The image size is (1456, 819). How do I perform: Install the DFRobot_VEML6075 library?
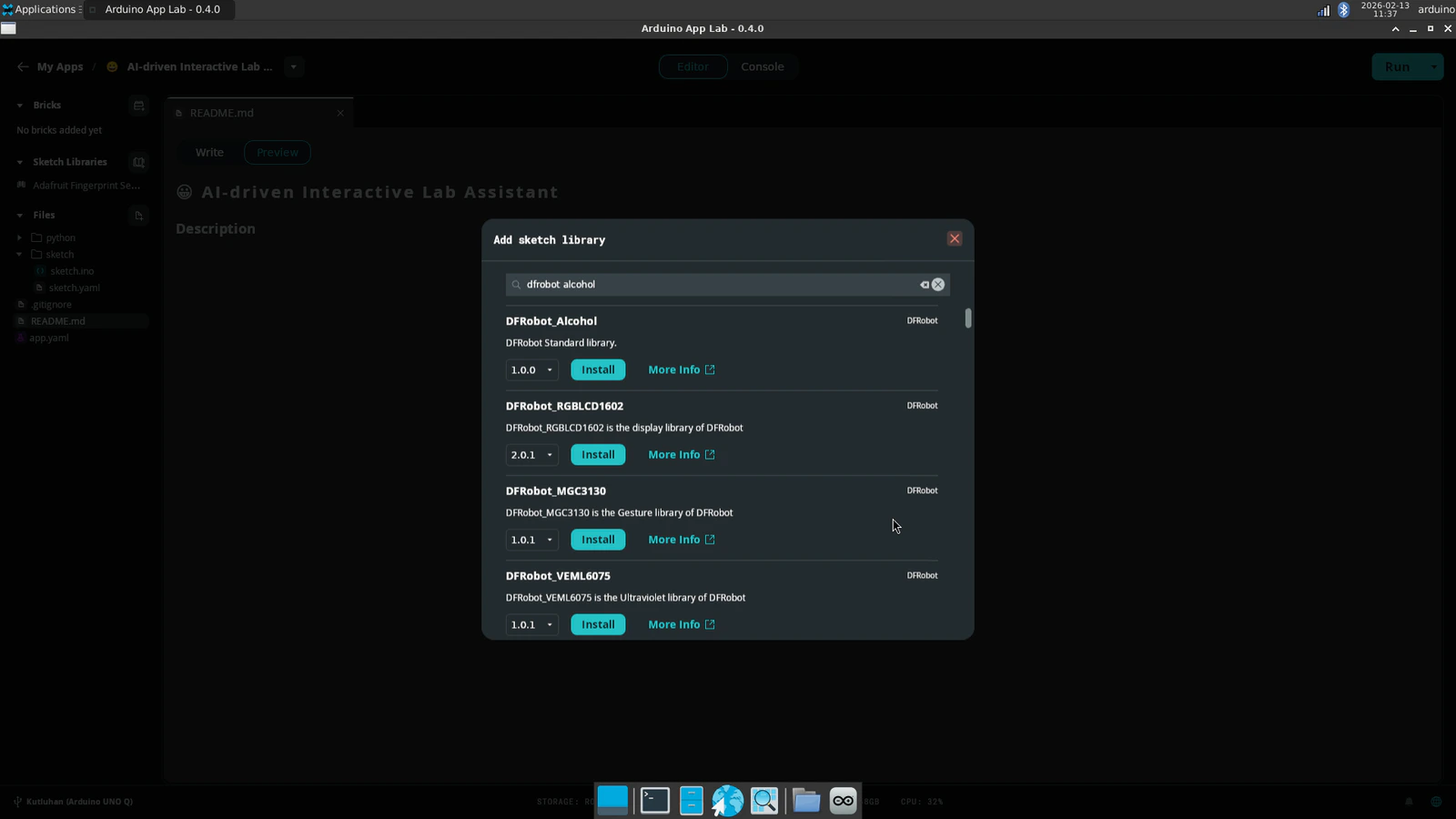click(x=598, y=624)
